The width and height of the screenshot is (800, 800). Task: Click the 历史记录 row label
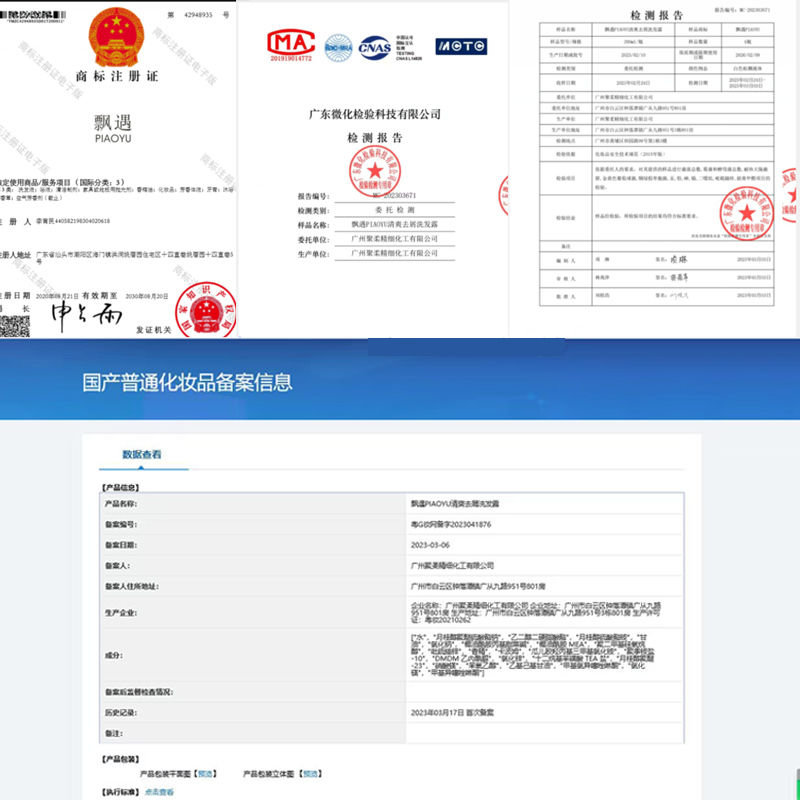121,712
